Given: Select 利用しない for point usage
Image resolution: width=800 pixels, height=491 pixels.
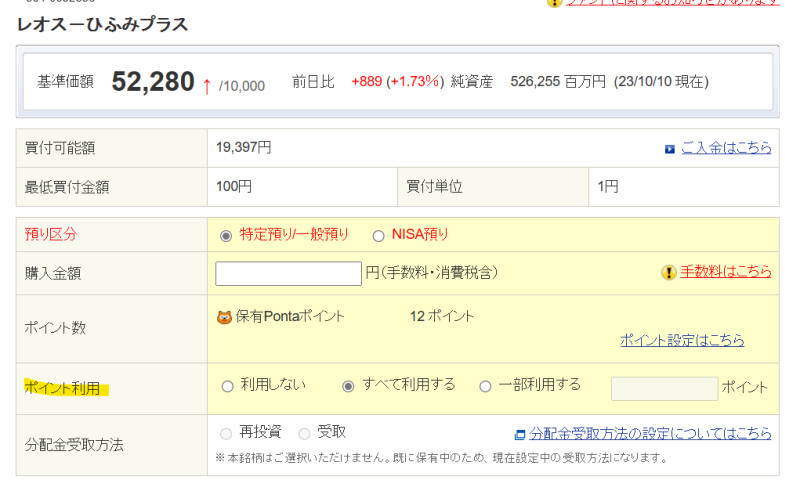Looking at the screenshot, I should tap(227, 386).
